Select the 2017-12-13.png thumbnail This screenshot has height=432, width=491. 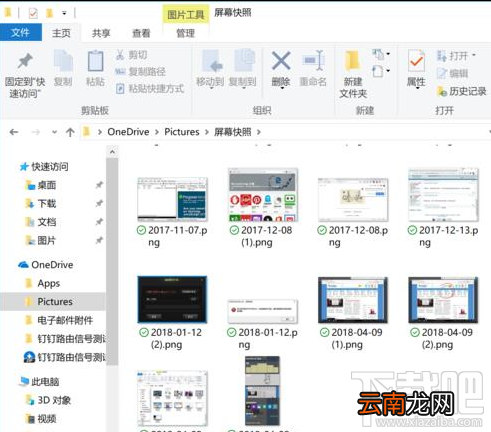[x=443, y=195]
